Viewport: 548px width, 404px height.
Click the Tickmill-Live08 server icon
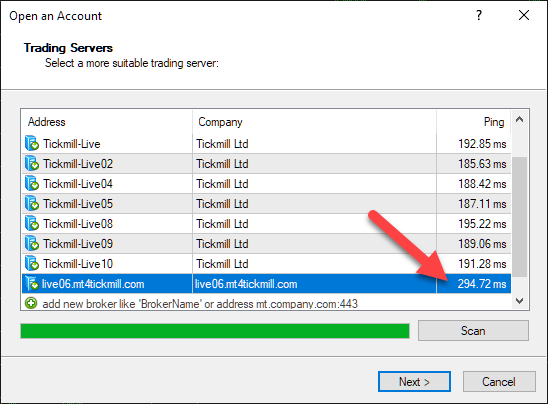32,223
